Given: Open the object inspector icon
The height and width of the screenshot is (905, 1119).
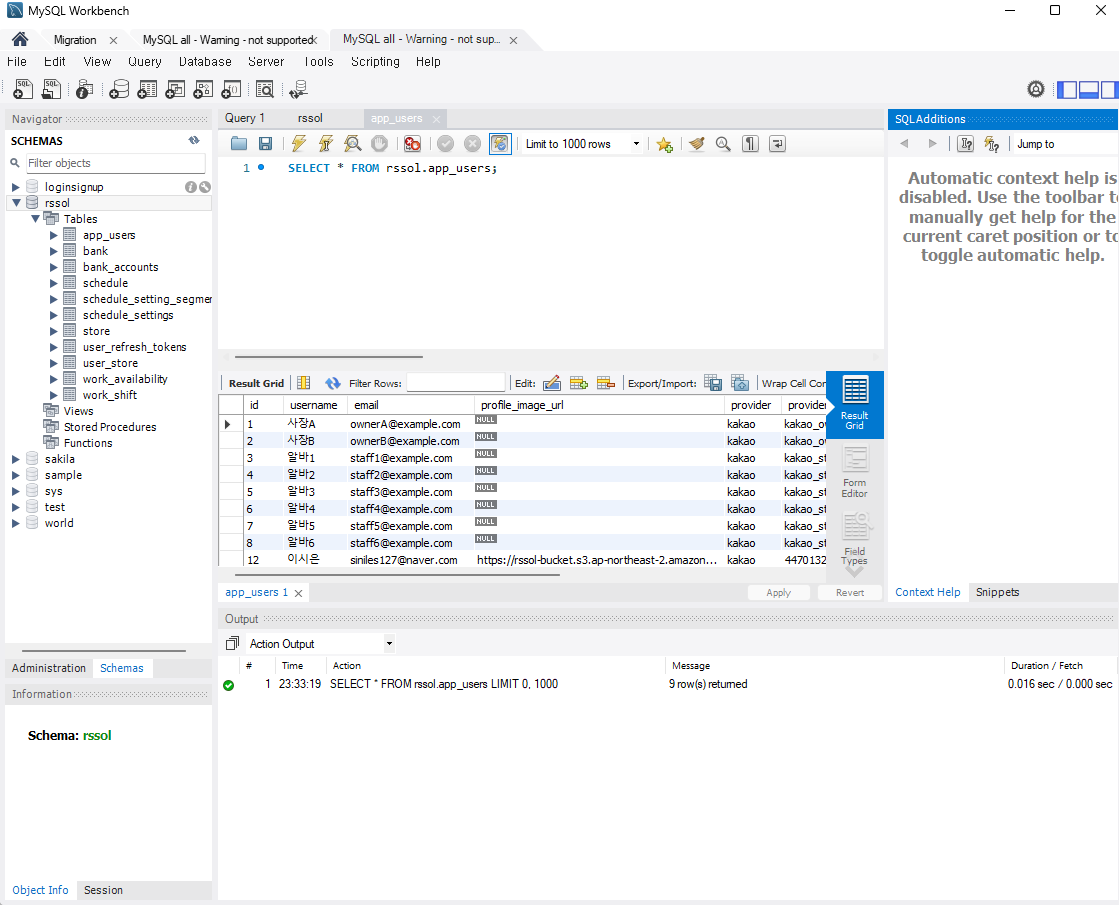Looking at the screenshot, I should pos(84,89).
